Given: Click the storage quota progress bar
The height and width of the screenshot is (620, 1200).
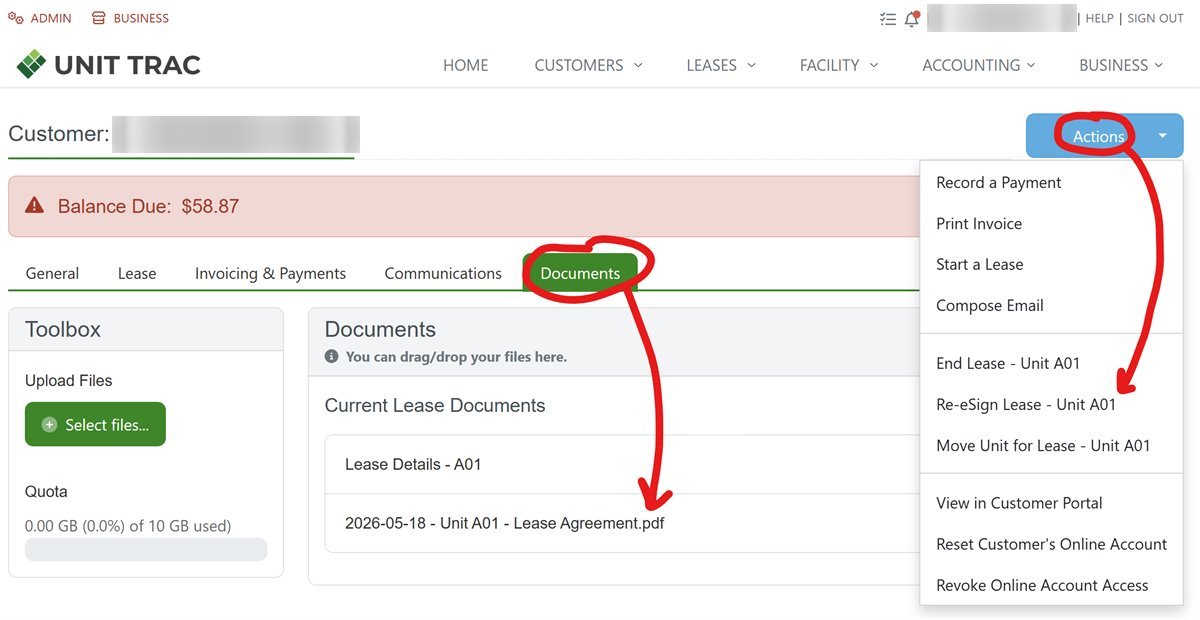Looking at the screenshot, I should click(146, 550).
